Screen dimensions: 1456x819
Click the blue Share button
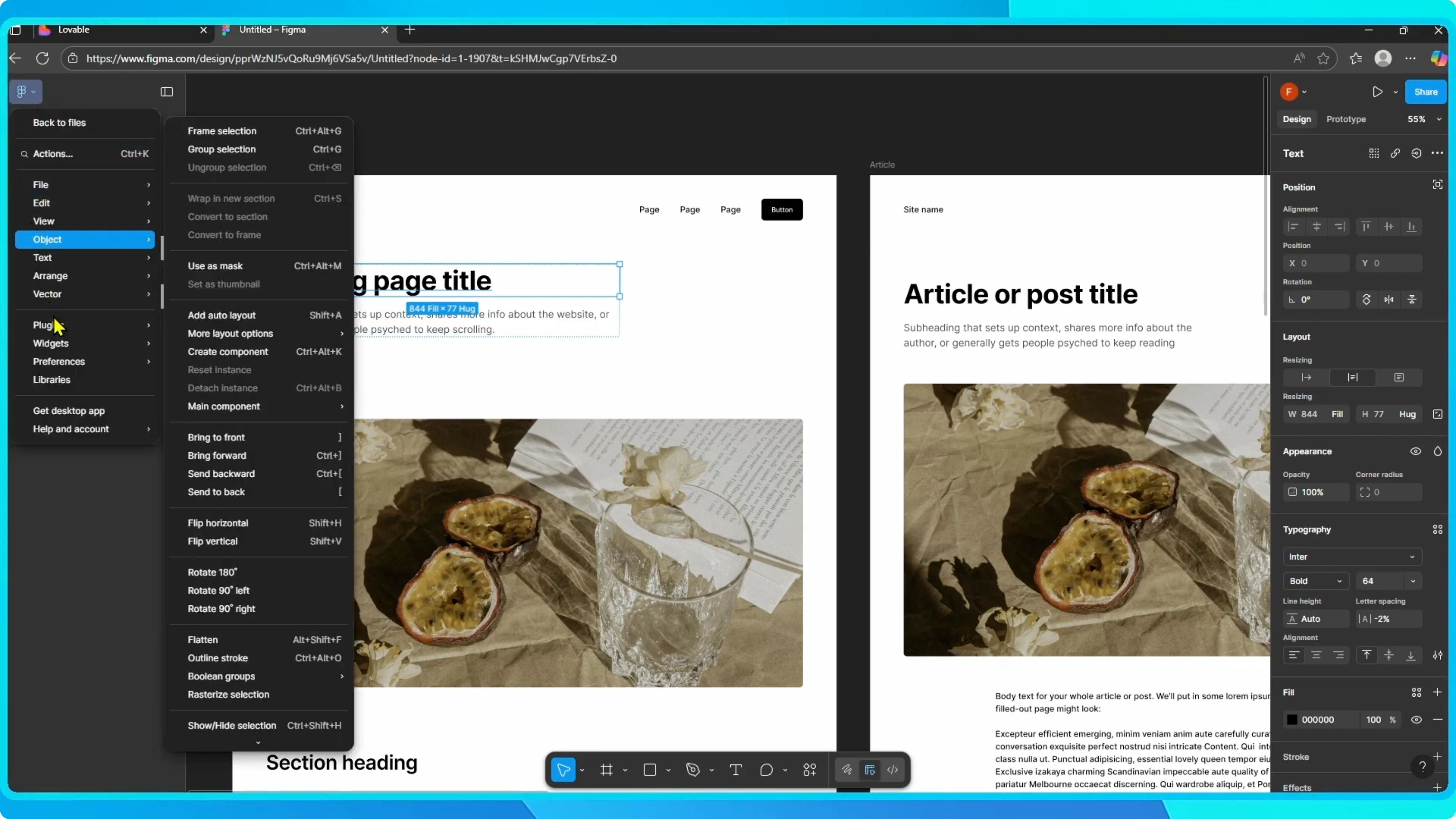(x=1426, y=91)
